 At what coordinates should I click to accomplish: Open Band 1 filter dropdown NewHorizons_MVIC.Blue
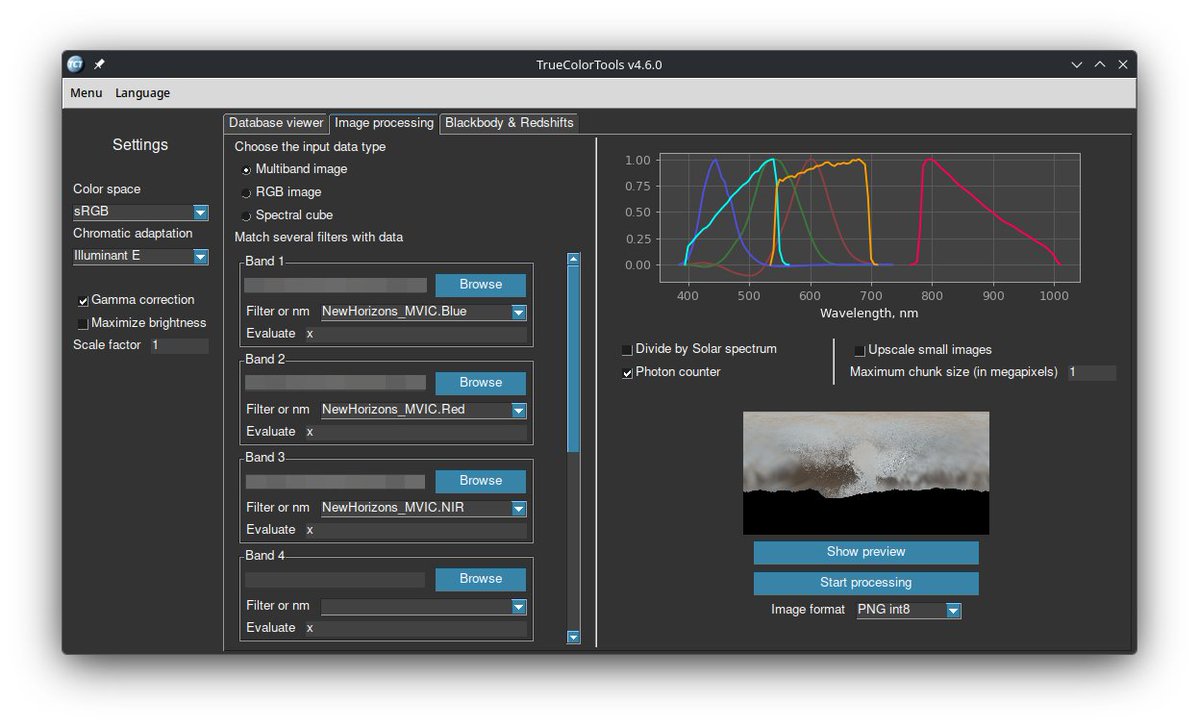click(424, 311)
